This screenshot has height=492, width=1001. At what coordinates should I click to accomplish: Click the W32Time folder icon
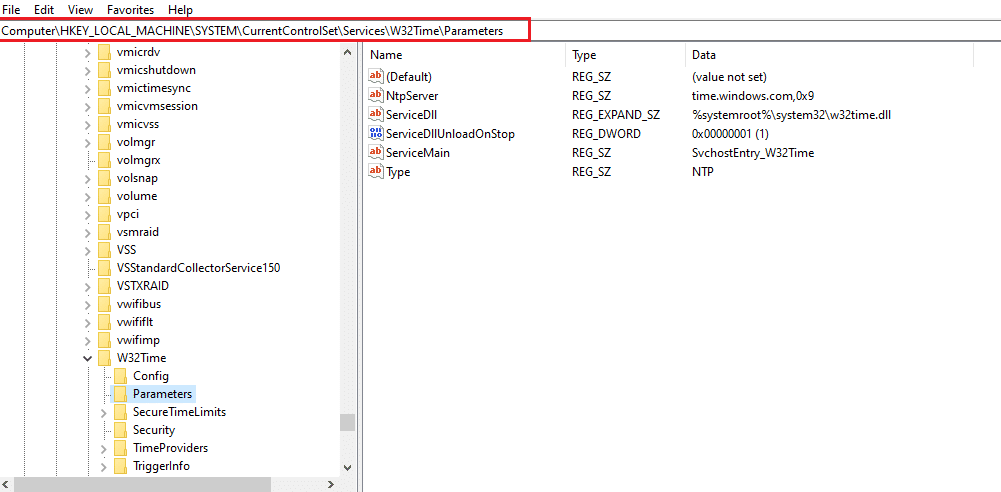pos(105,358)
